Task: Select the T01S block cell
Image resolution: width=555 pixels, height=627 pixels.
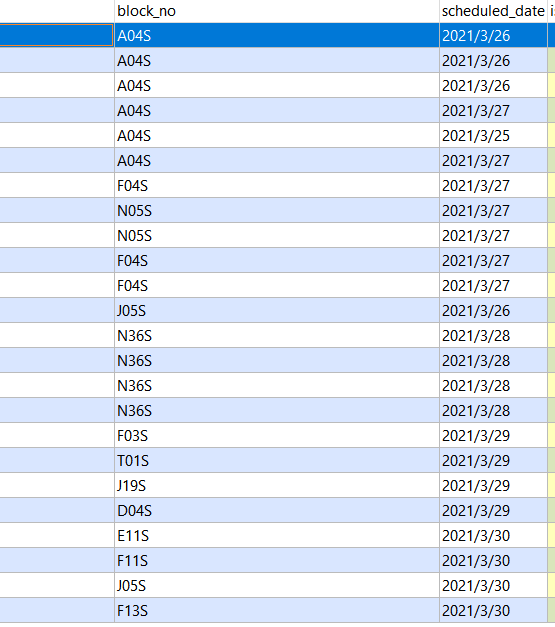Action: pos(277,461)
